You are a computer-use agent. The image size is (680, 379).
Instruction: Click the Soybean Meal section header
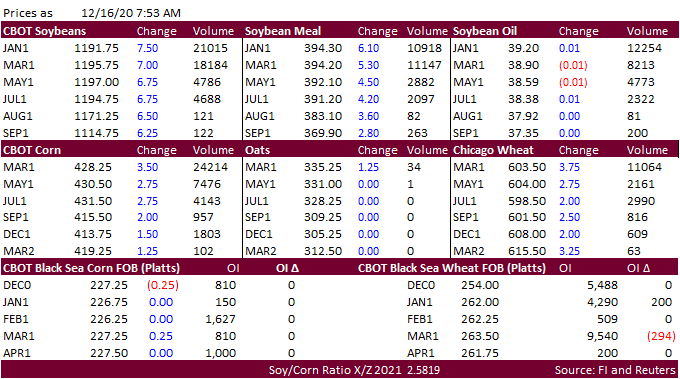point(283,31)
